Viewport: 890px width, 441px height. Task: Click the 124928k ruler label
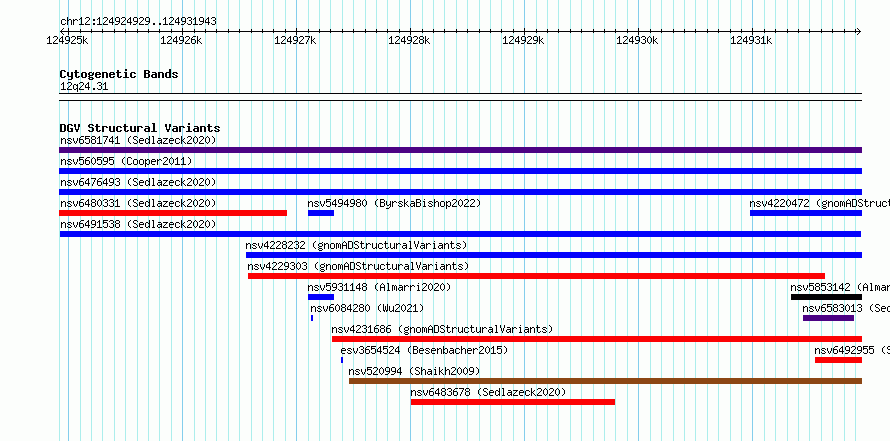click(409, 40)
